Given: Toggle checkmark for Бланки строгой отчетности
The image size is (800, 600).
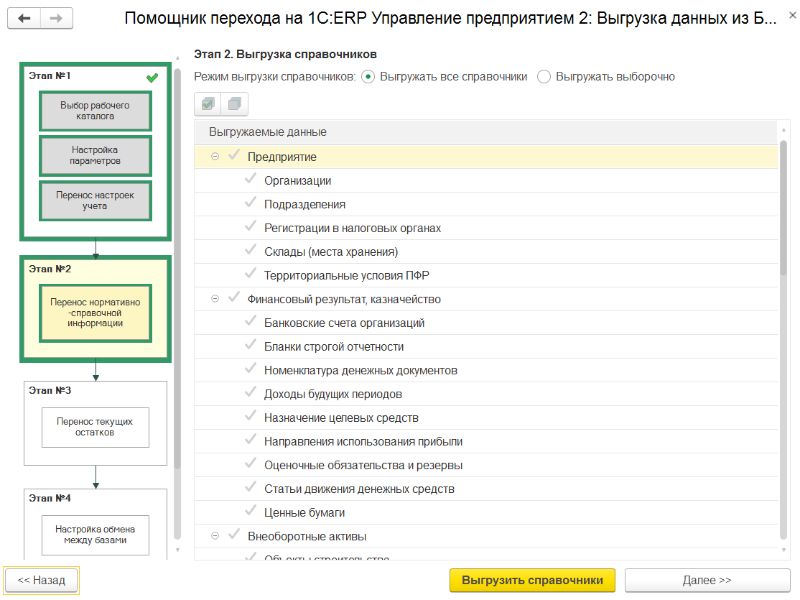Looking at the screenshot, I should (x=251, y=345).
